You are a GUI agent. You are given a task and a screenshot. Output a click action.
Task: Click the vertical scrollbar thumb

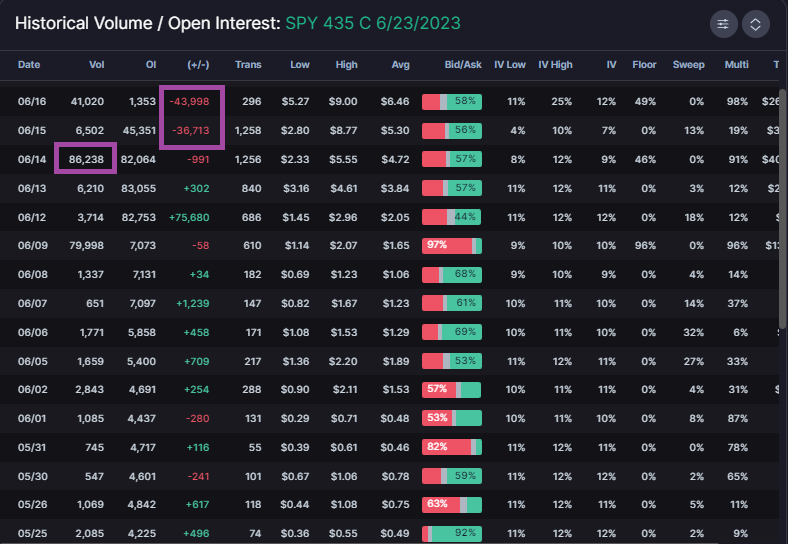tap(782, 210)
